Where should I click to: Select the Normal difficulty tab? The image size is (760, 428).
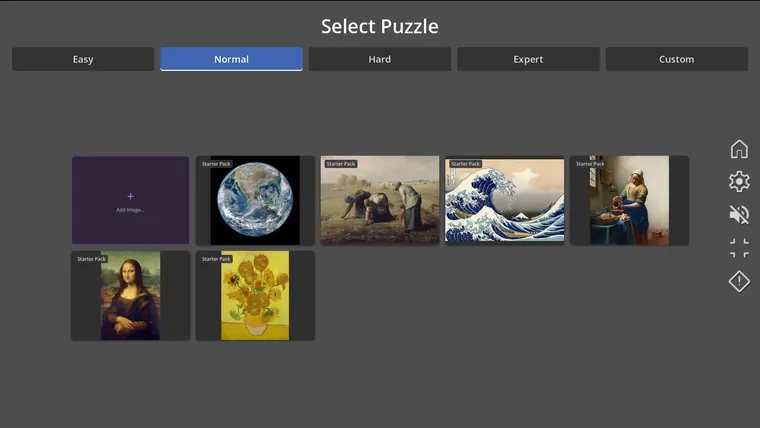point(231,59)
